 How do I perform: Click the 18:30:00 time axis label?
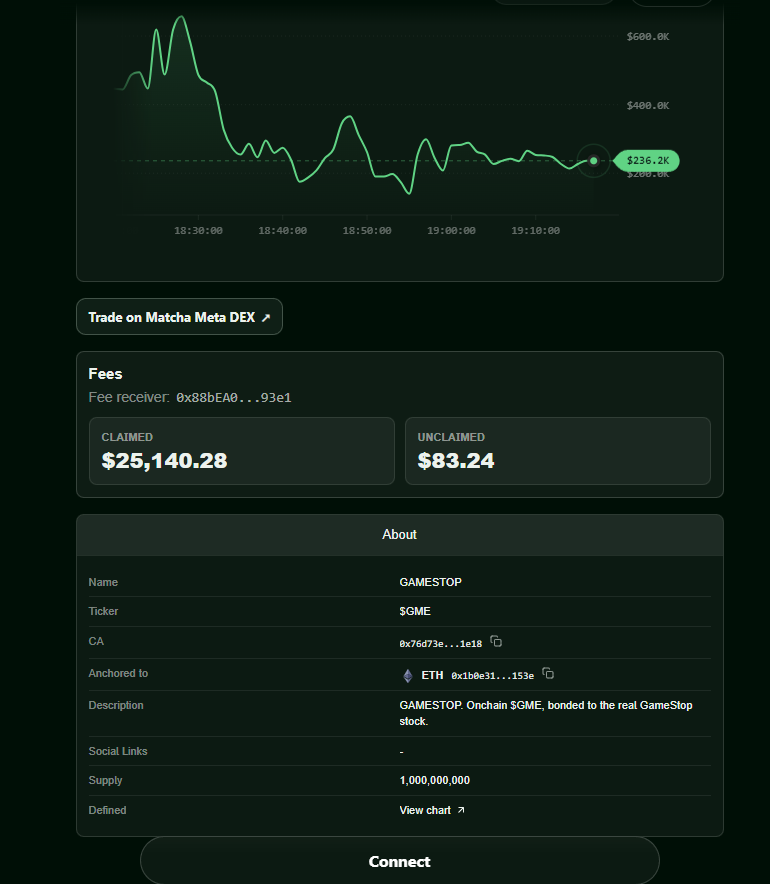pos(198,231)
